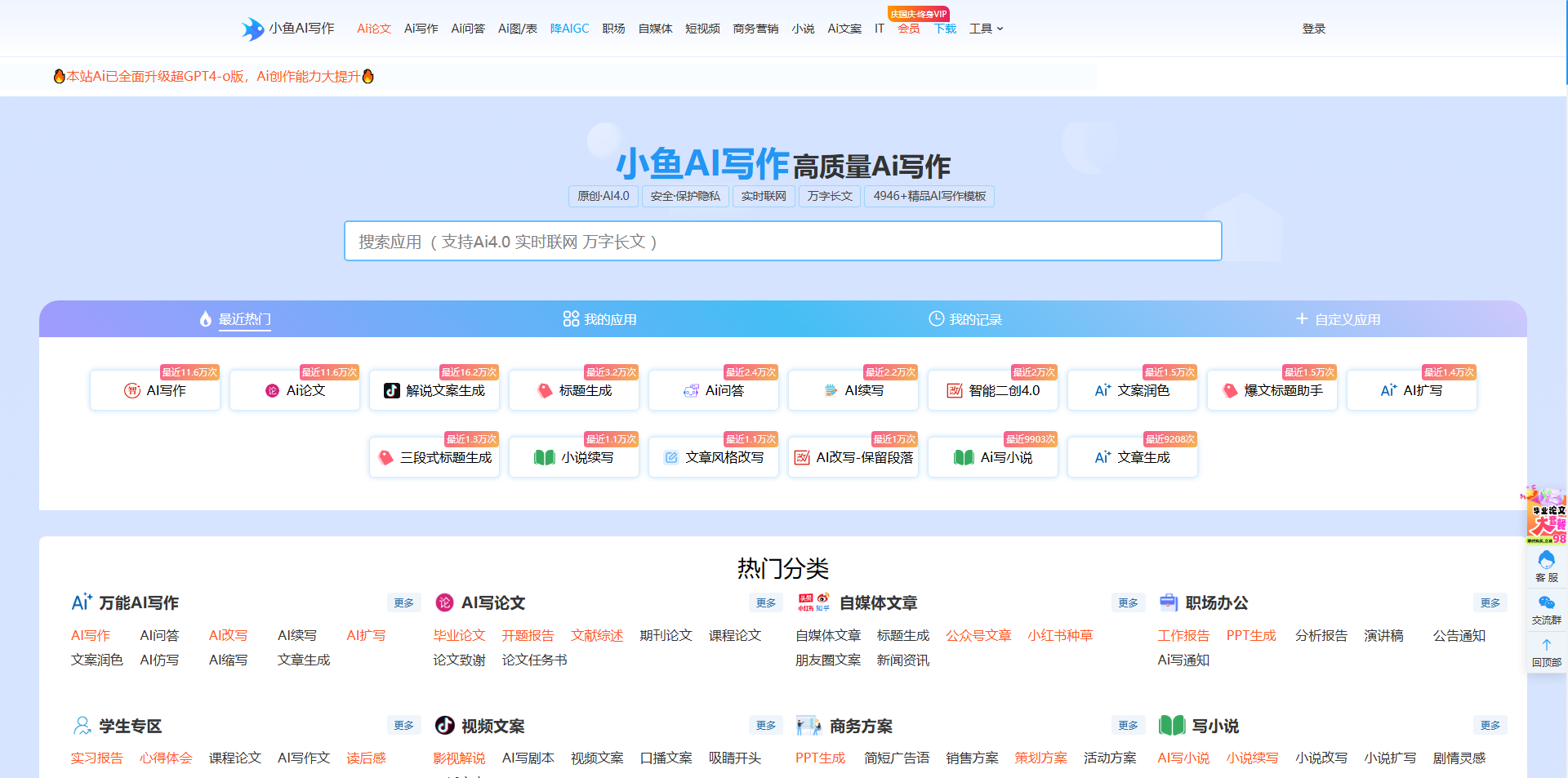Open the 毕业论文 link under AI写论文
1568x778 pixels.
click(459, 635)
